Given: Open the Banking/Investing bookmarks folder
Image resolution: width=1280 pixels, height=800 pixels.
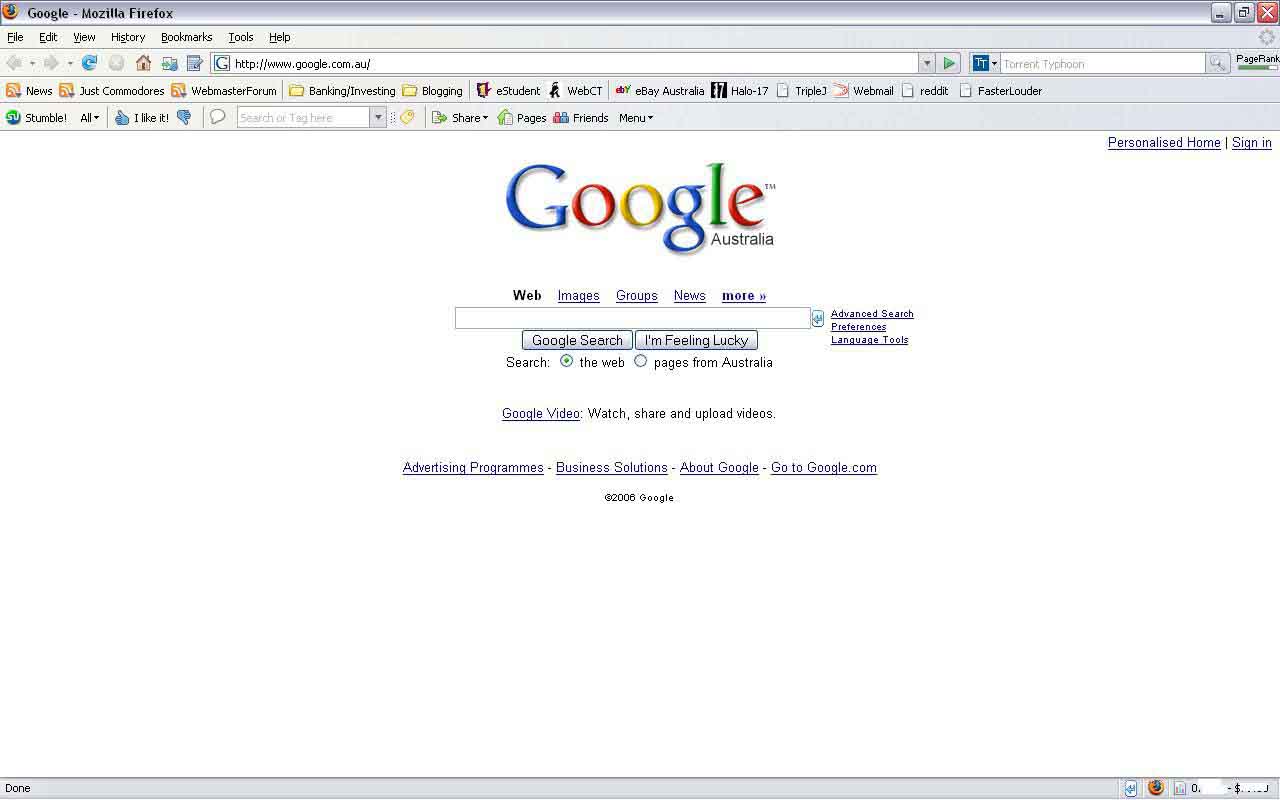Looking at the screenshot, I should 342,91.
